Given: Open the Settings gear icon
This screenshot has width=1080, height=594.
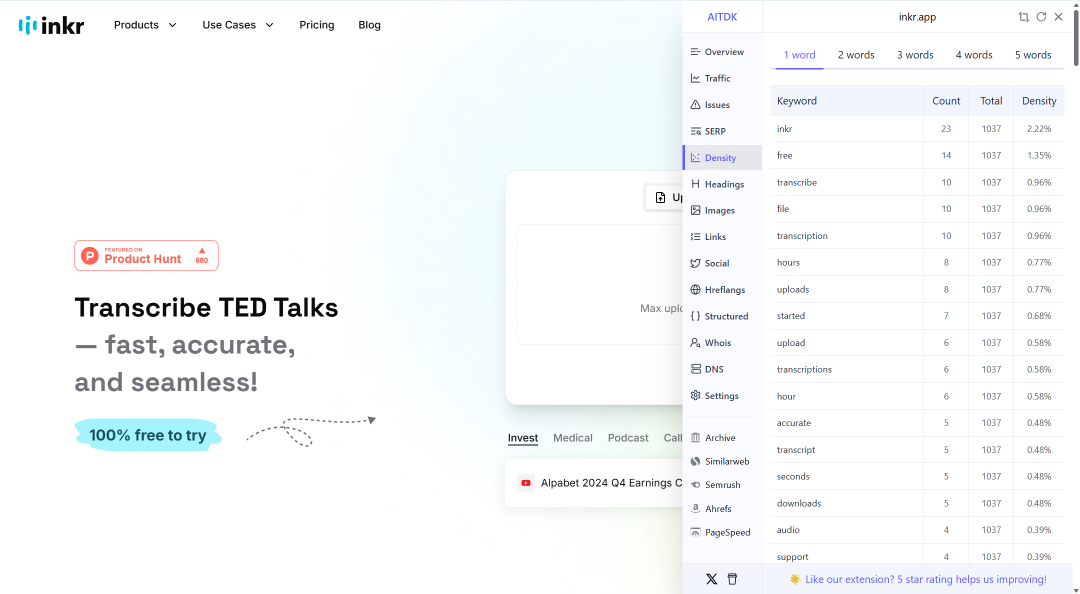Looking at the screenshot, I should click(x=696, y=396).
